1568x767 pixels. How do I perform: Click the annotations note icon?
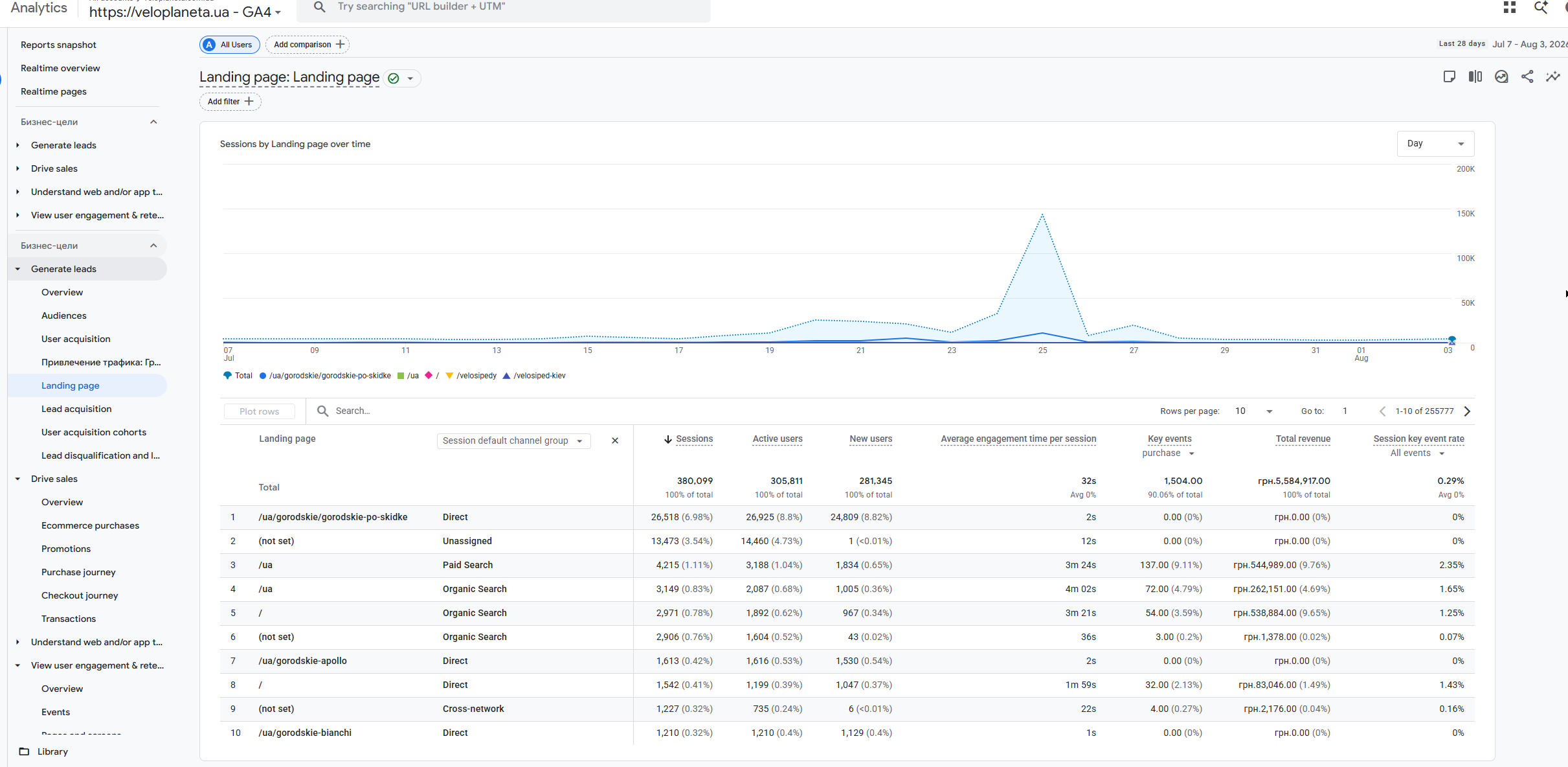pos(1450,77)
